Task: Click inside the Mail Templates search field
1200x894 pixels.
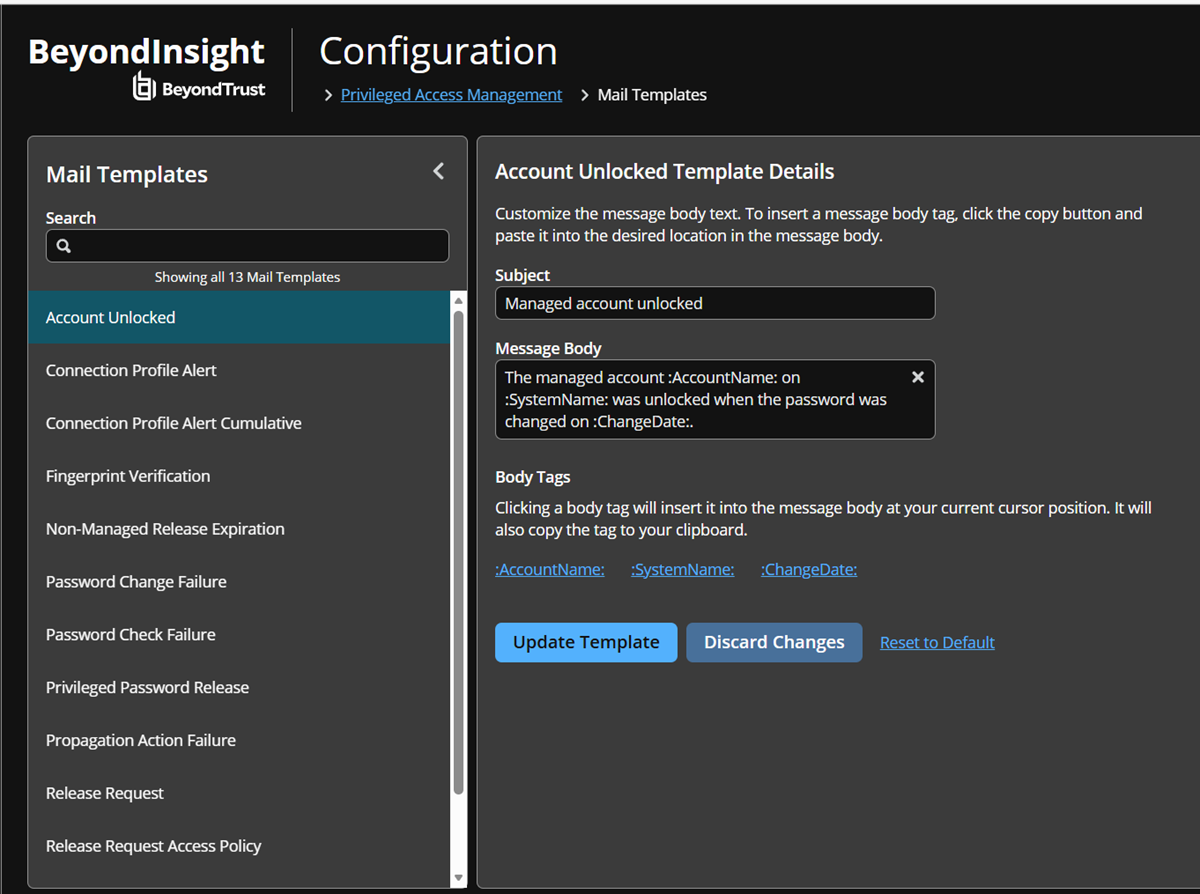Action: click(x=247, y=246)
